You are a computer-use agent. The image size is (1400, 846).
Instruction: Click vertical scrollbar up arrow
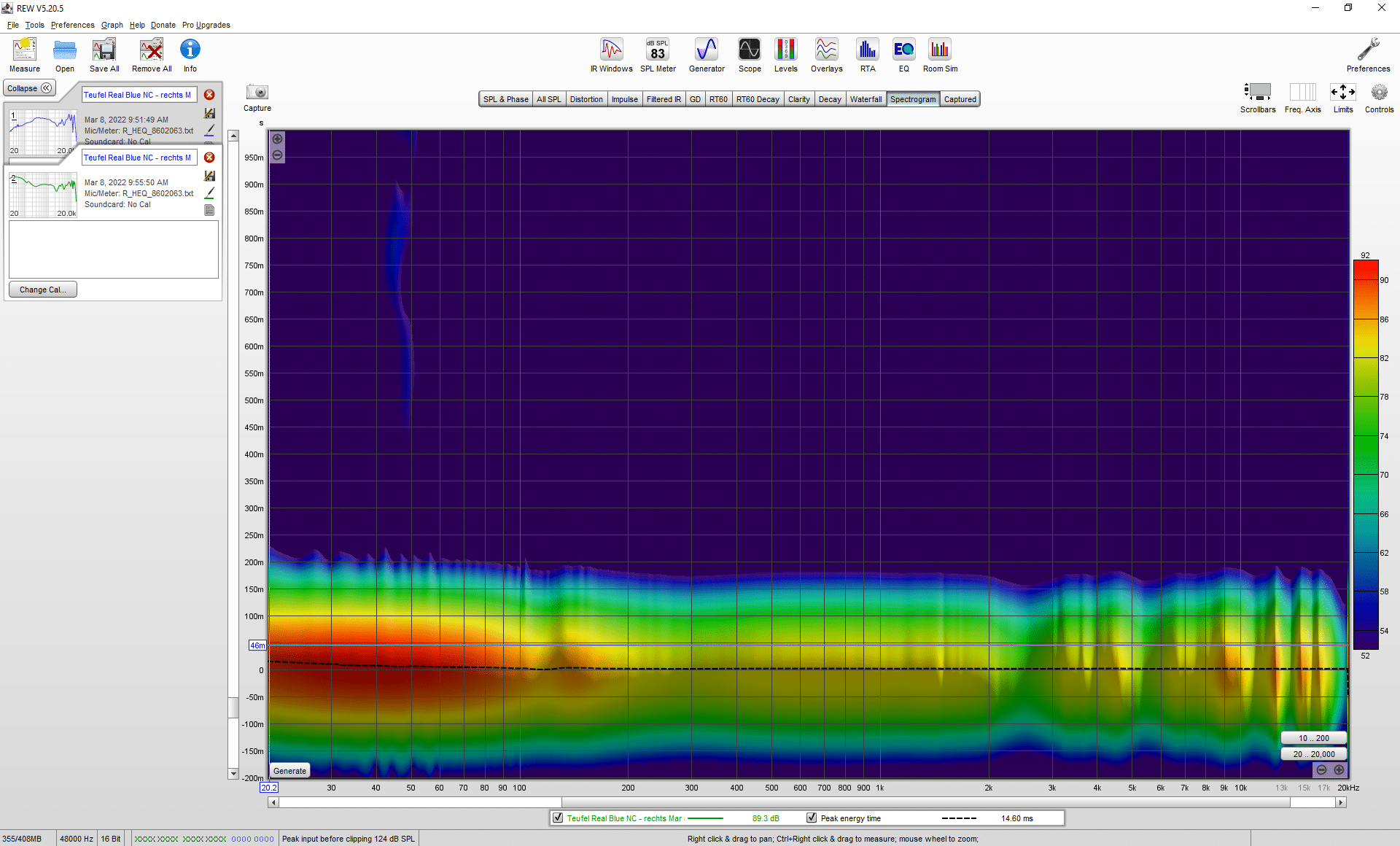233,136
